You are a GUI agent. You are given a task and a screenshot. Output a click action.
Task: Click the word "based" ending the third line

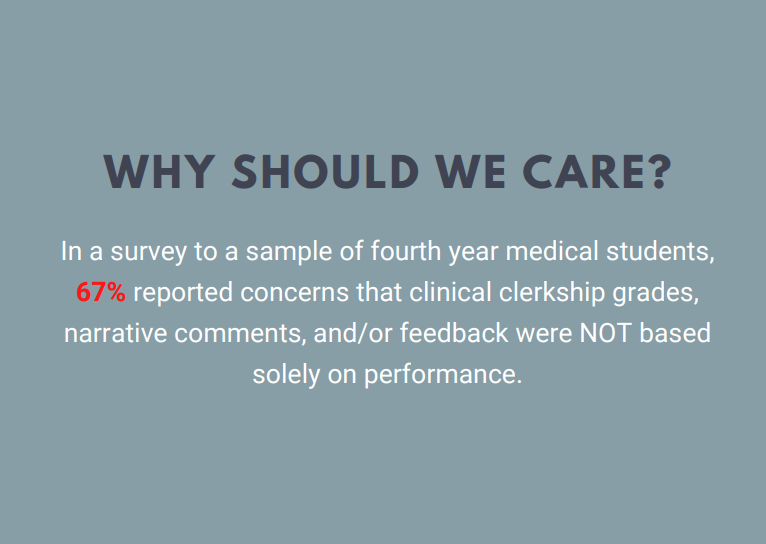coord(675,333)
